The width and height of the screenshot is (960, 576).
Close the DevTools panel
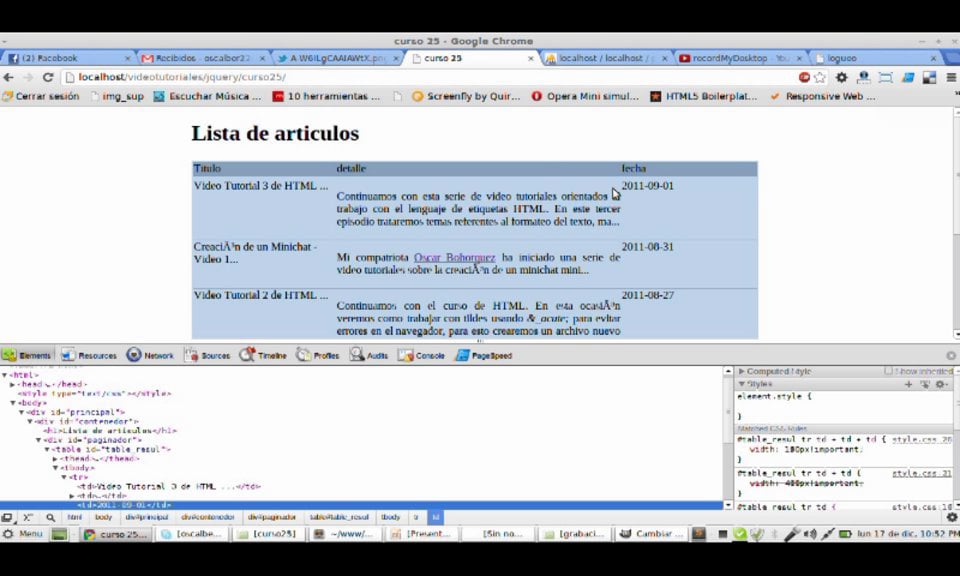(951, 356)
